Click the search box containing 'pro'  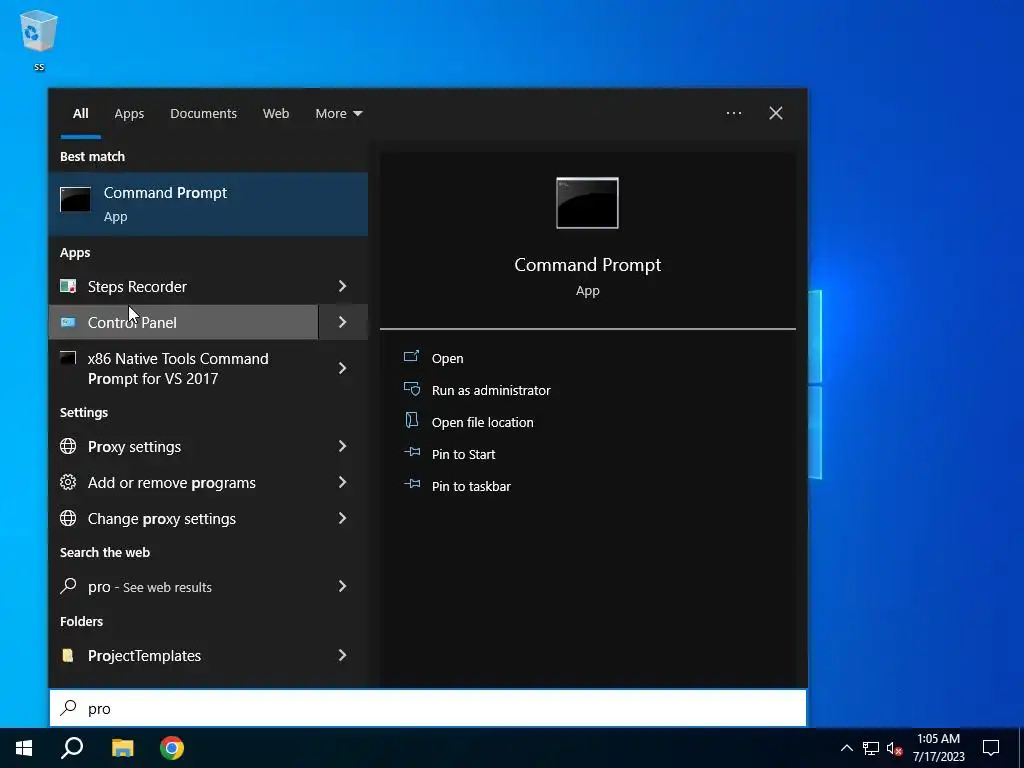428,708
